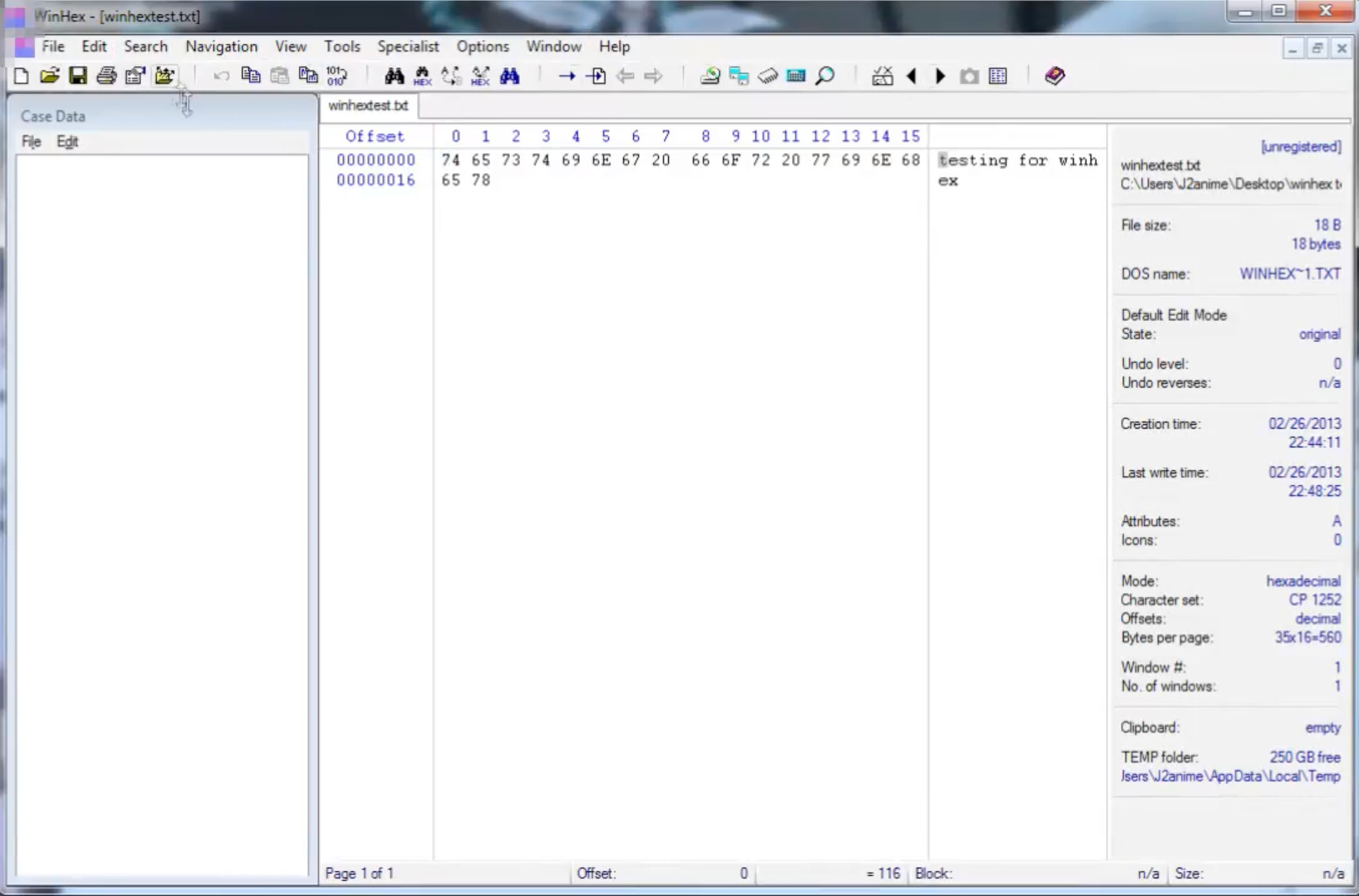Viewport: 1359px width, 896px height.
Task: Click the Print icon
Action: [106, 76]
